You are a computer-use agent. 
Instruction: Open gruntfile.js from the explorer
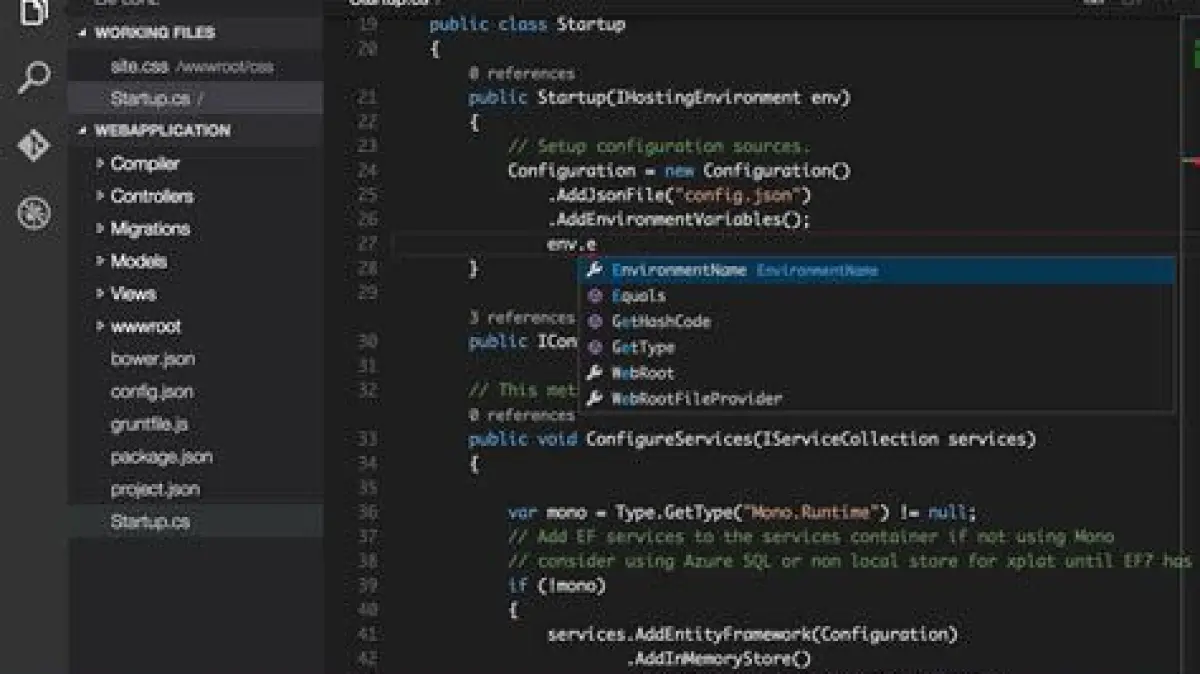(x=149, y=424)
